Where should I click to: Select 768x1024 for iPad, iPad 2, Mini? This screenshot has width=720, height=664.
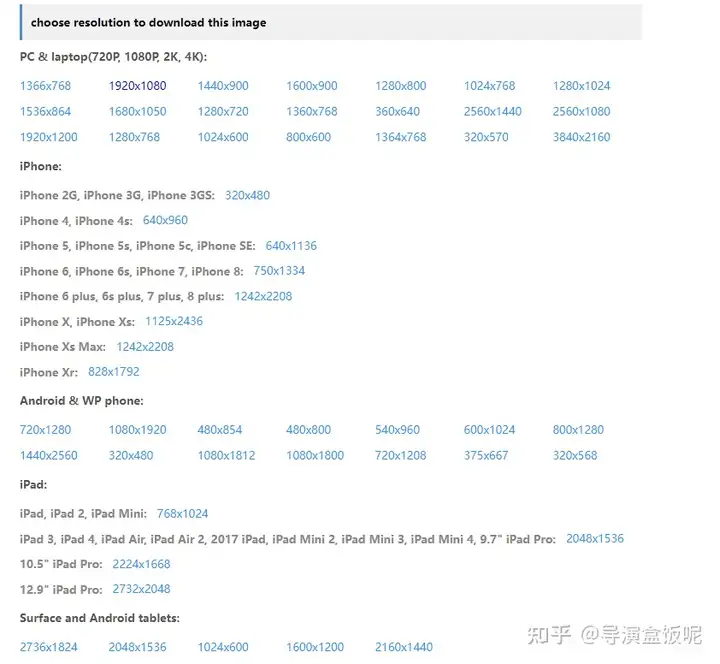(x=182, y=514)
